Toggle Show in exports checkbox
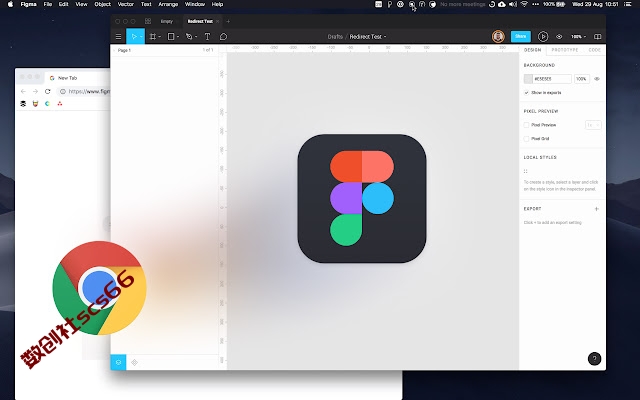This screenshot has width=640, height=400. [527, 93]
